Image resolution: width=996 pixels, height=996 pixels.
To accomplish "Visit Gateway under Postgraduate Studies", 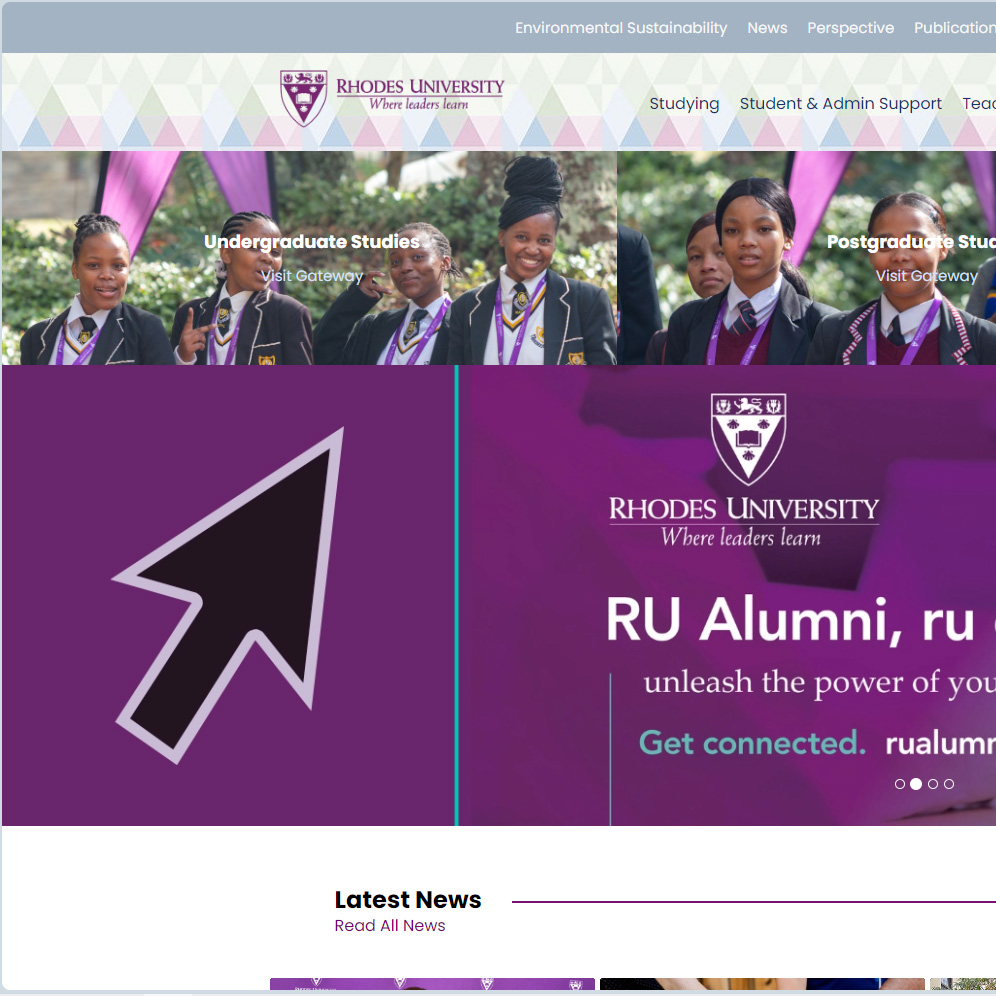I will [927, 276].
